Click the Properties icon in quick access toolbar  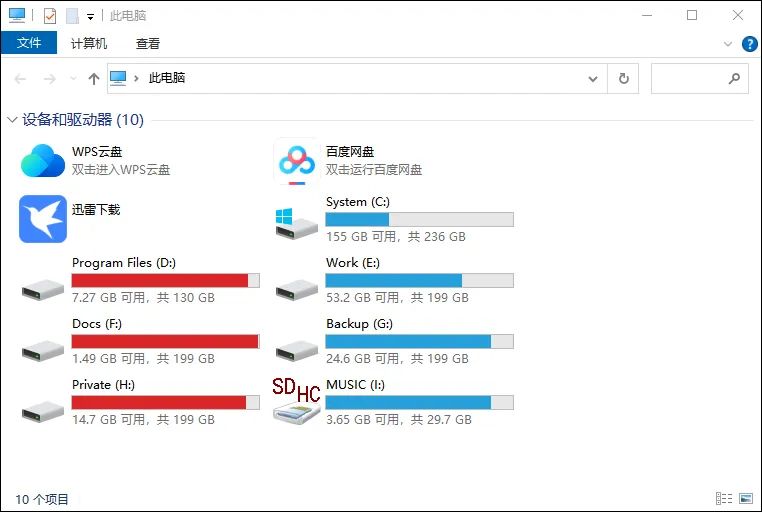click(50, 16)
